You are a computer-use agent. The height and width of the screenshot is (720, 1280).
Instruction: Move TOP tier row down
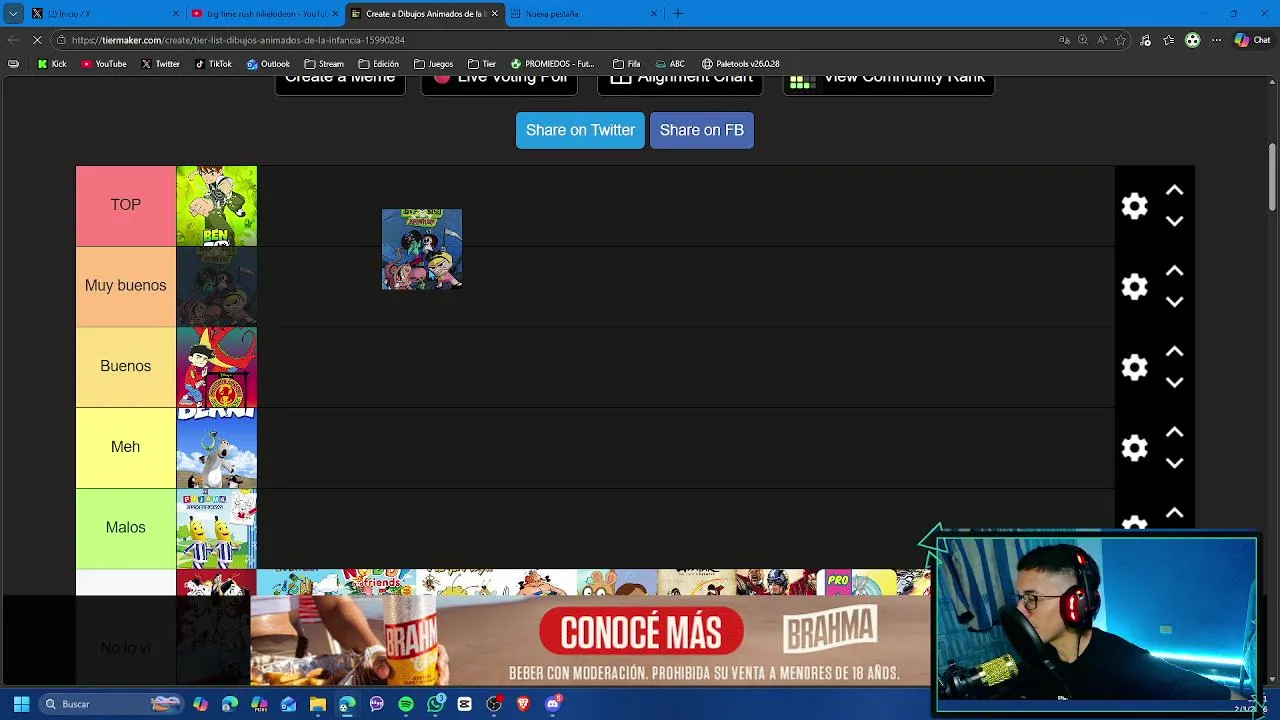pyautogui.click(x=1175, y=221)
